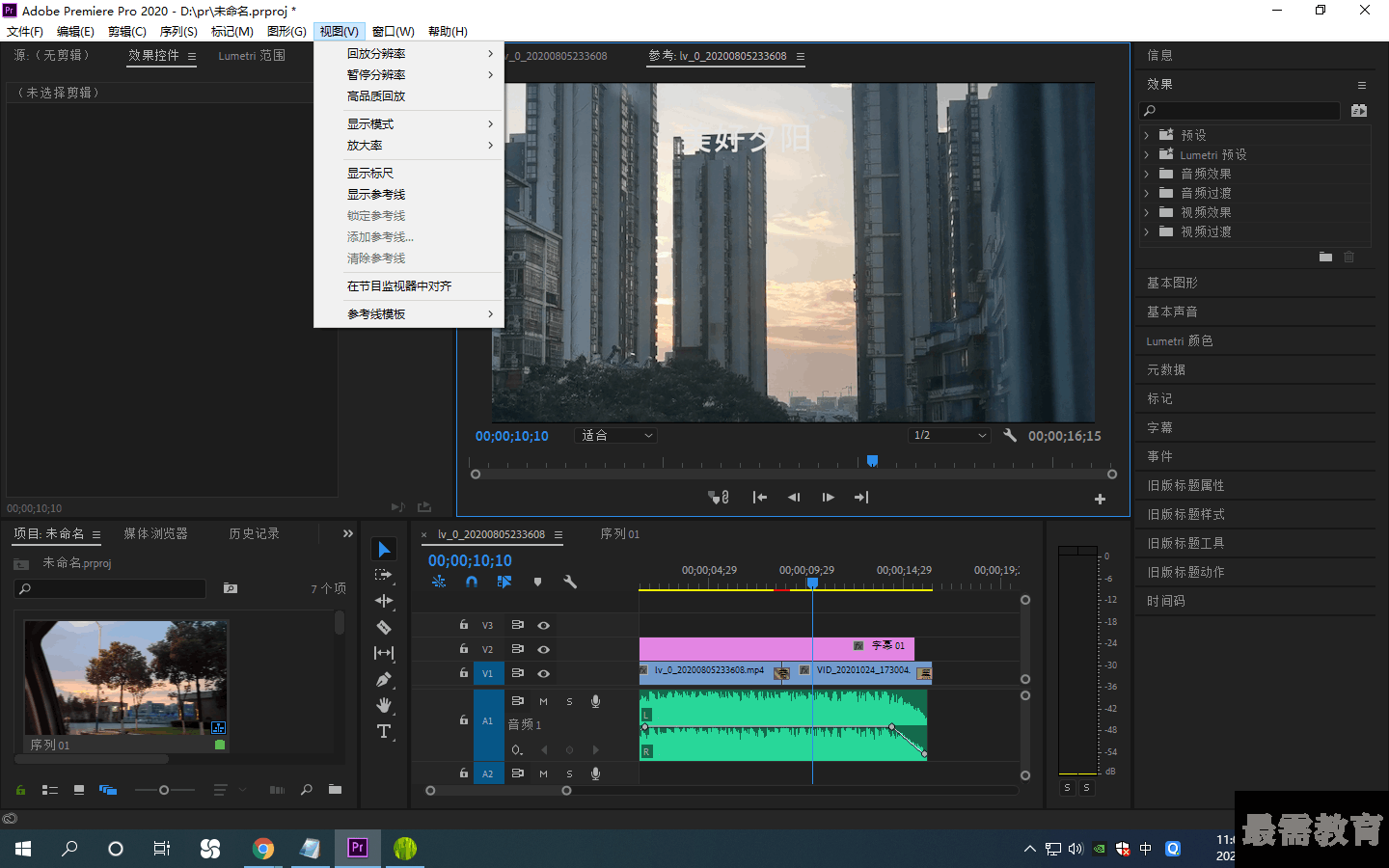1389x868 pixels.
Task: Toggle V3 track output eye
Action: click(x=543, y=625)
